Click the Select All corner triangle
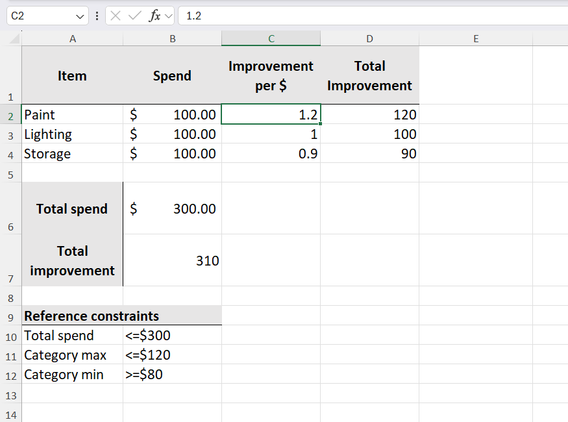Image resolution: width=568 pixels, height=422 pixels. click(14, 38)
